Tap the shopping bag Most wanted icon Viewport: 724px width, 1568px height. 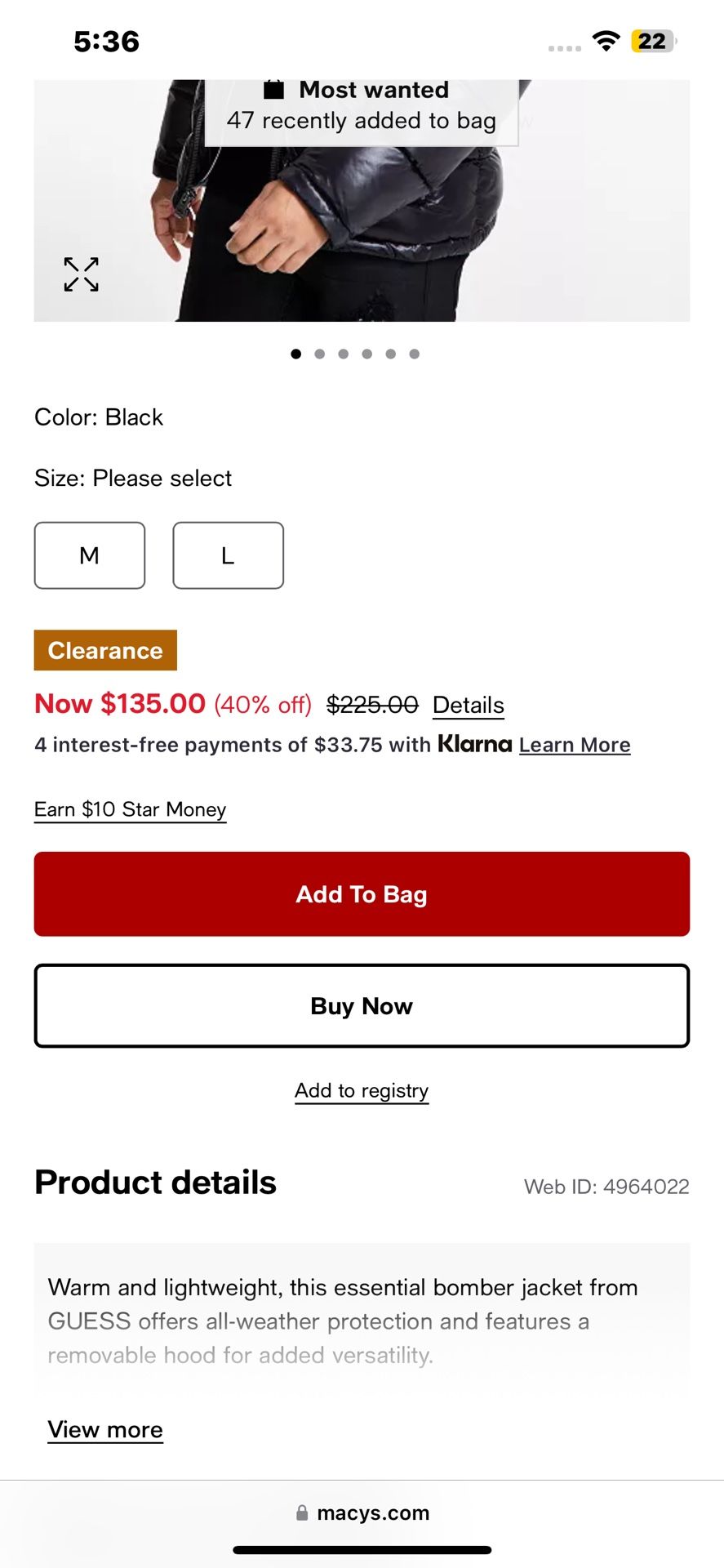click(274, 89)
